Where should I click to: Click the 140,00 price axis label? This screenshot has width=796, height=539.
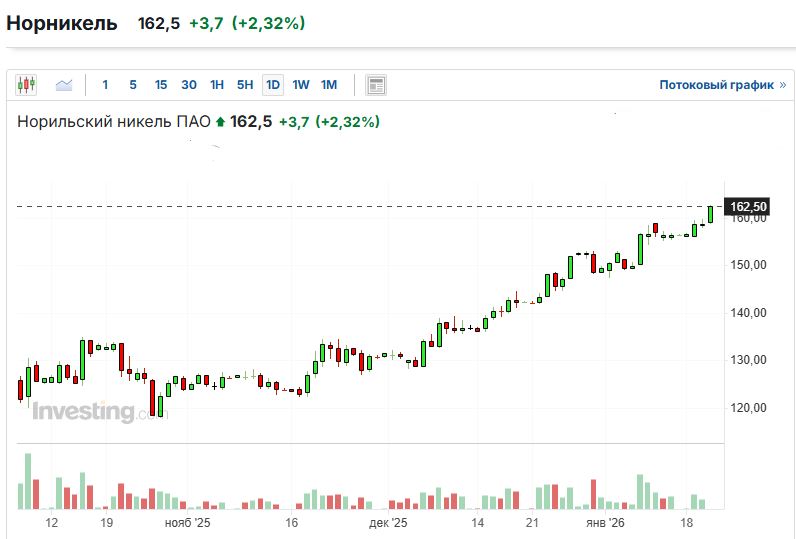click(x=748, y=313)
